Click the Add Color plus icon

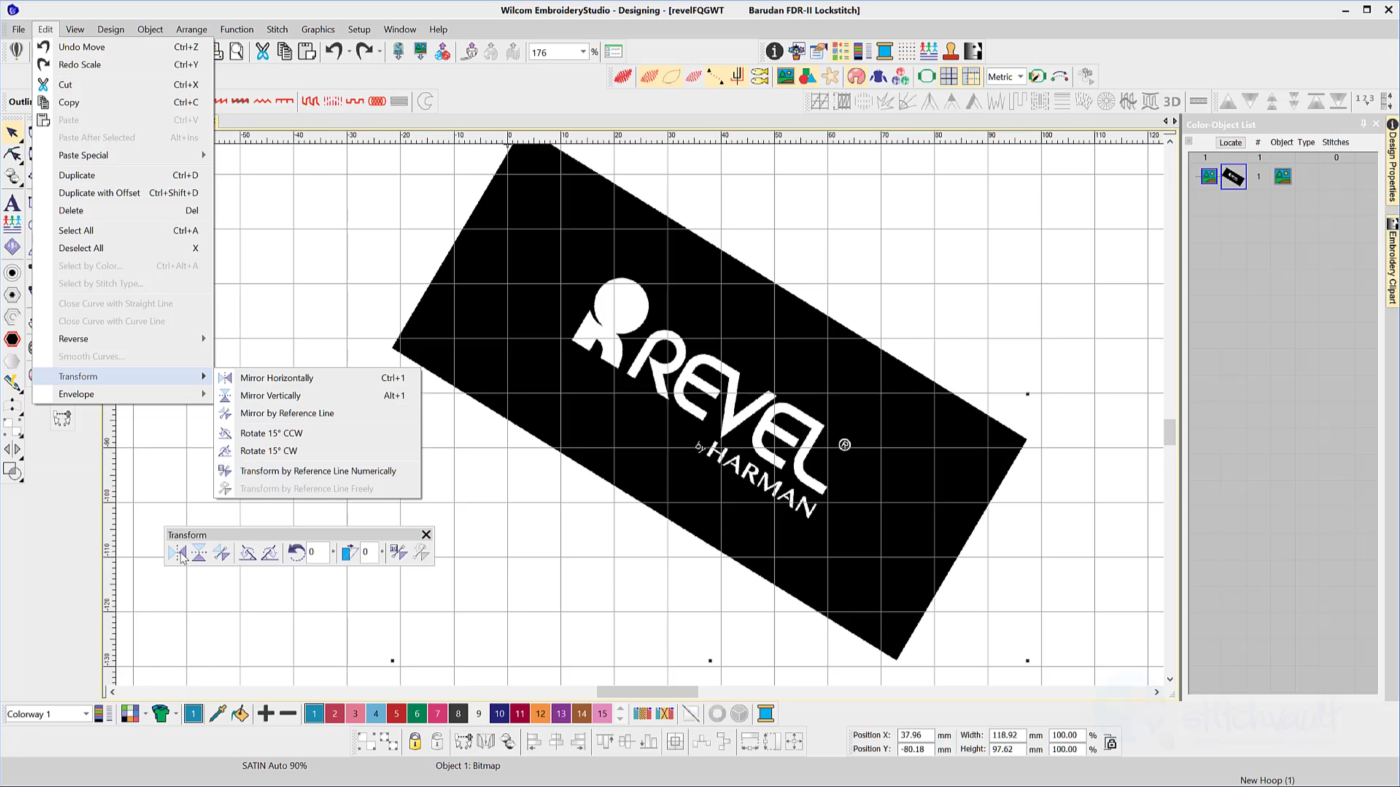pos(265,714)
